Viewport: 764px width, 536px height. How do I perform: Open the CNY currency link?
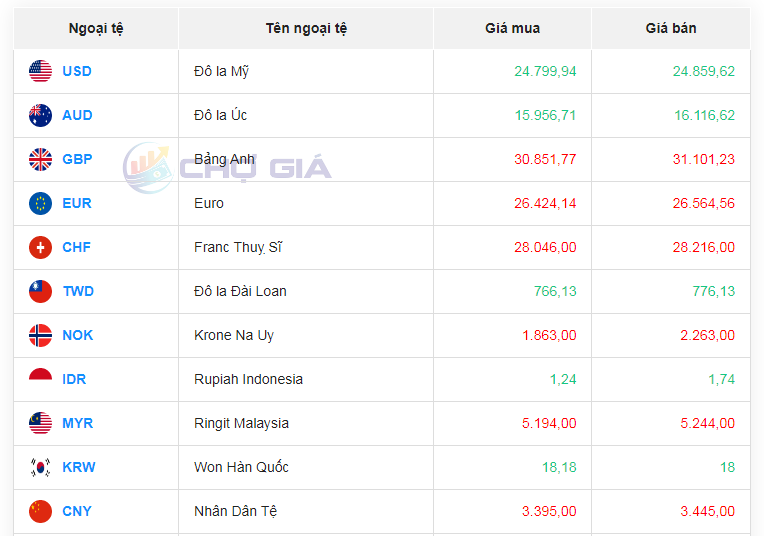(x=77, y=511)
